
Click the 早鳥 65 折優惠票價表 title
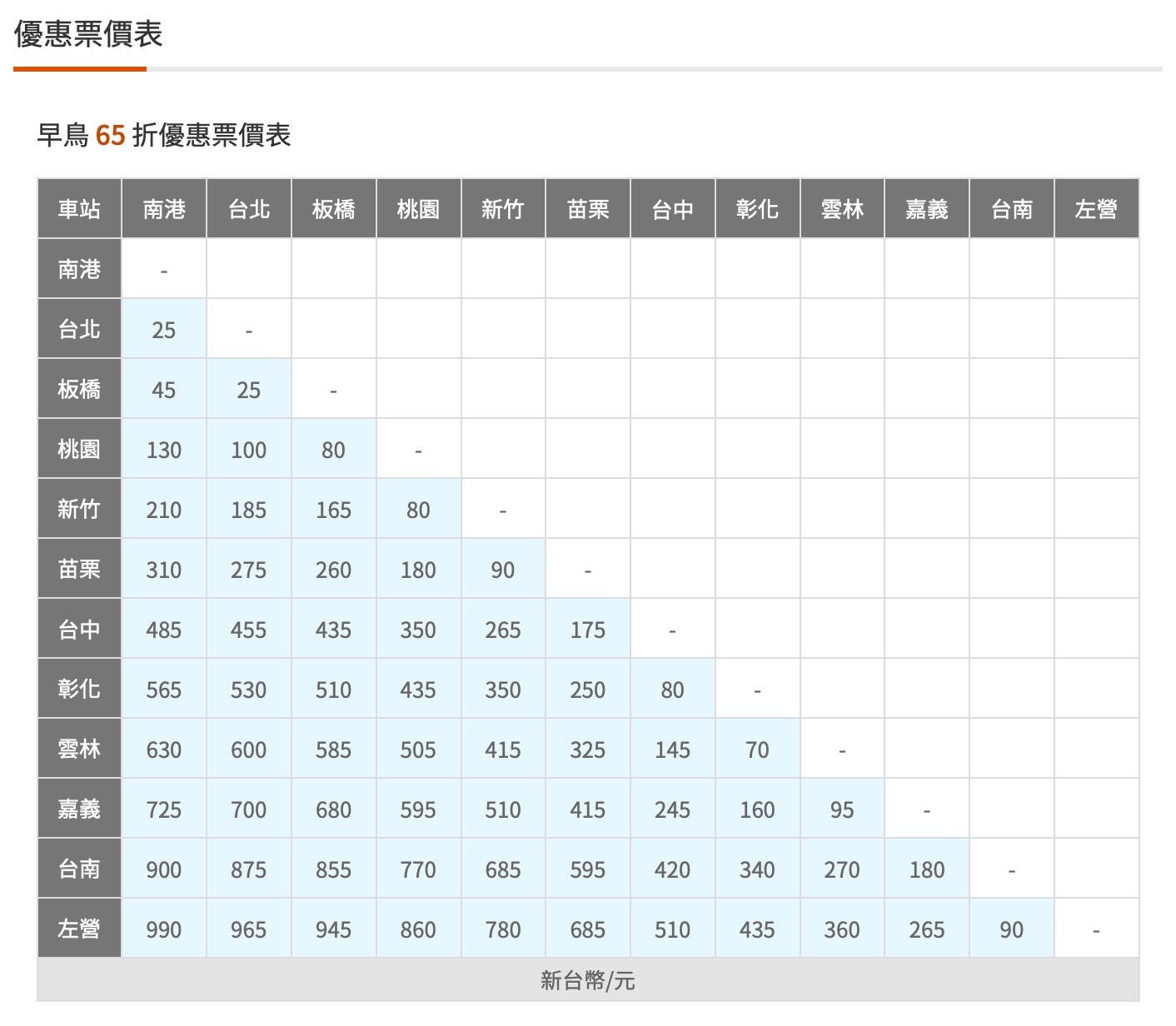point(164,135)
